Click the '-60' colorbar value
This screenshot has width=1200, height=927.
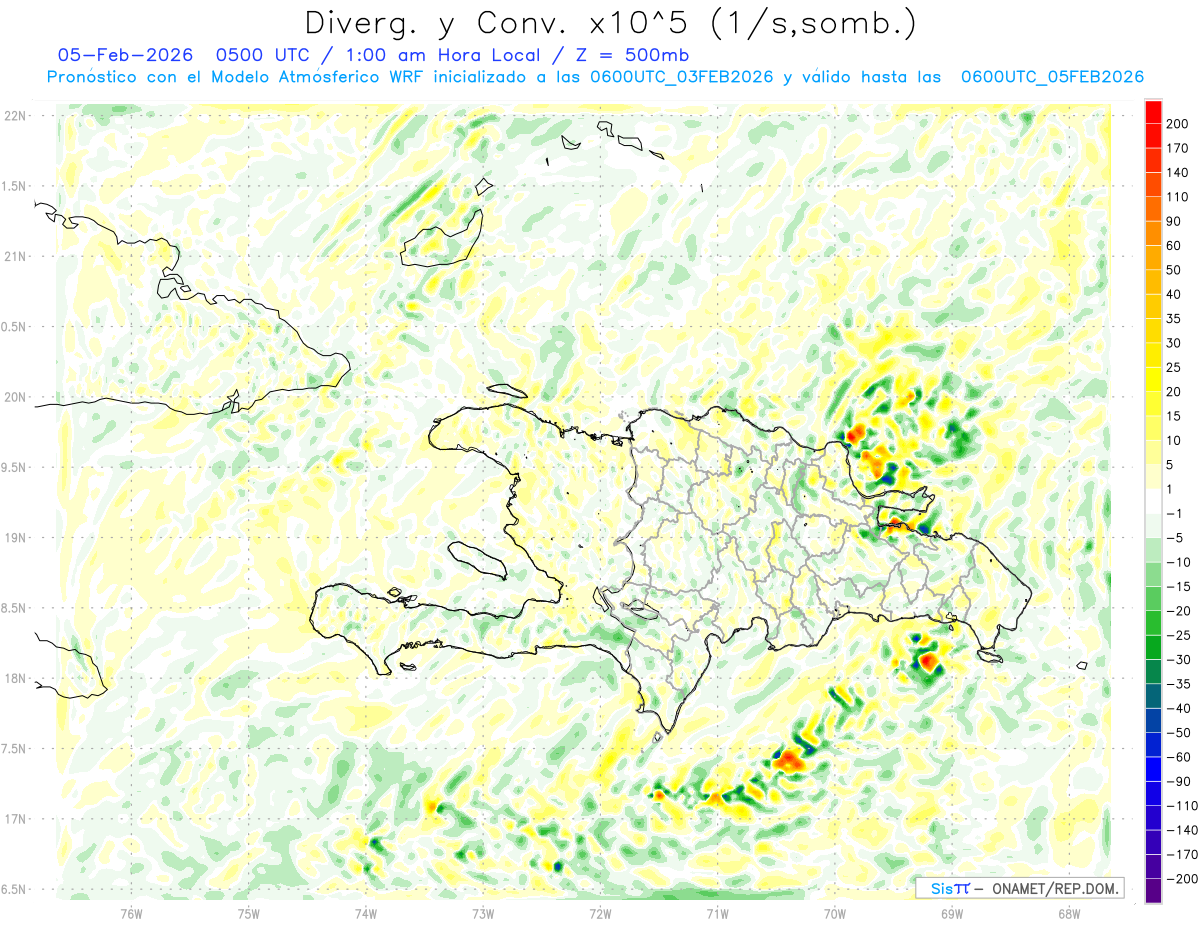(1177, 757)
